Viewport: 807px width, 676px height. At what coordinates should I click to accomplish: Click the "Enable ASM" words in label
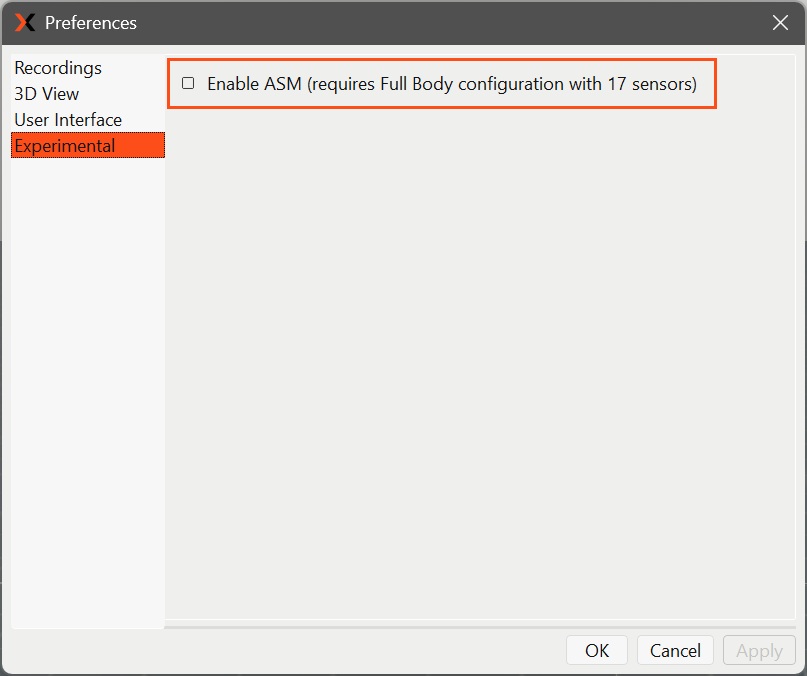click(254, 84)
